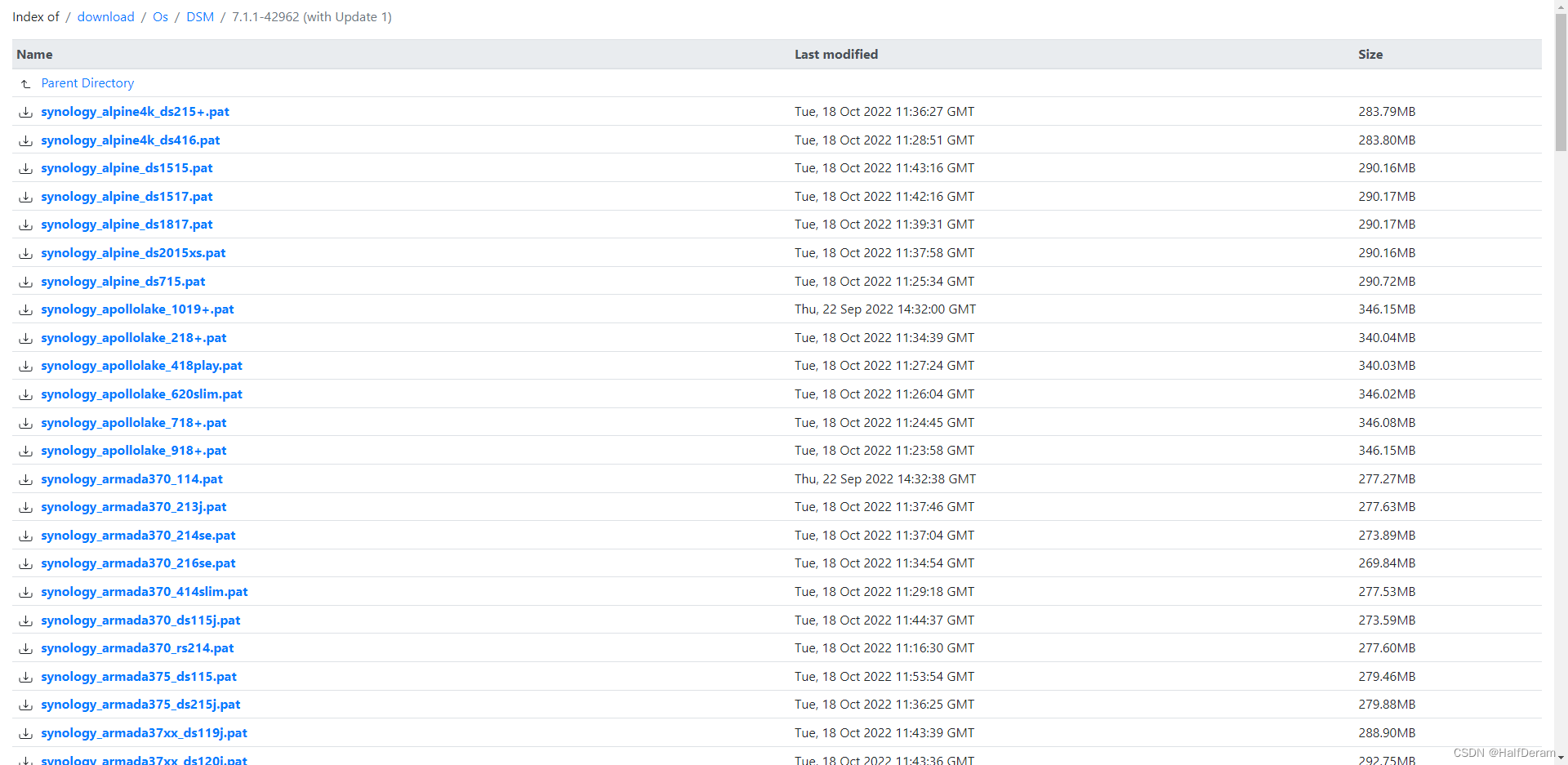
Task: Open synology_apollolake_718+.pat link
Action: pyautogui.click(x=134, y=423)
